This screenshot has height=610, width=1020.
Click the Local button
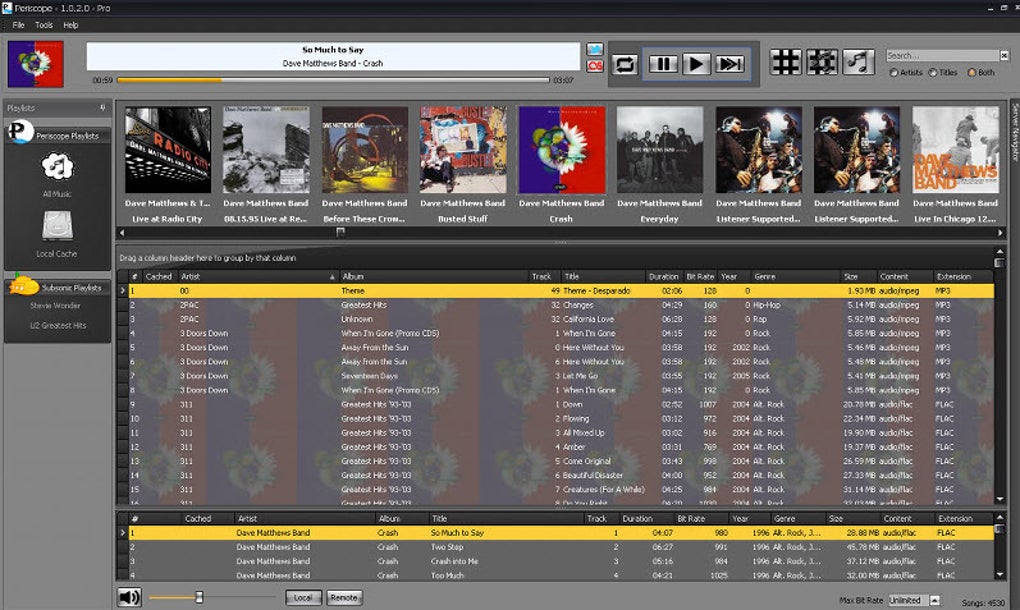click(303, 598)
